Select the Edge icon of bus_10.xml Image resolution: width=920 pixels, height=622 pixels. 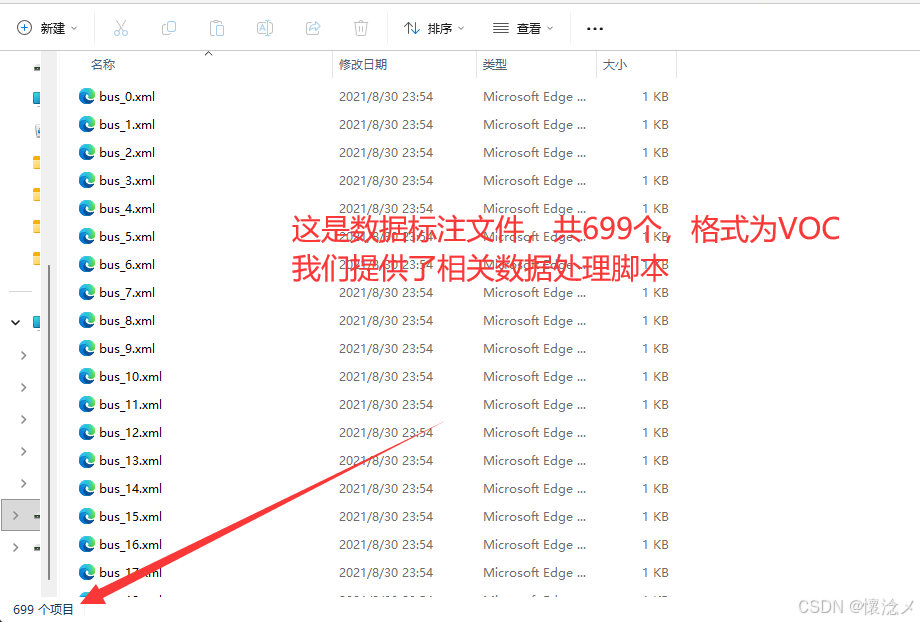point(87,377)
